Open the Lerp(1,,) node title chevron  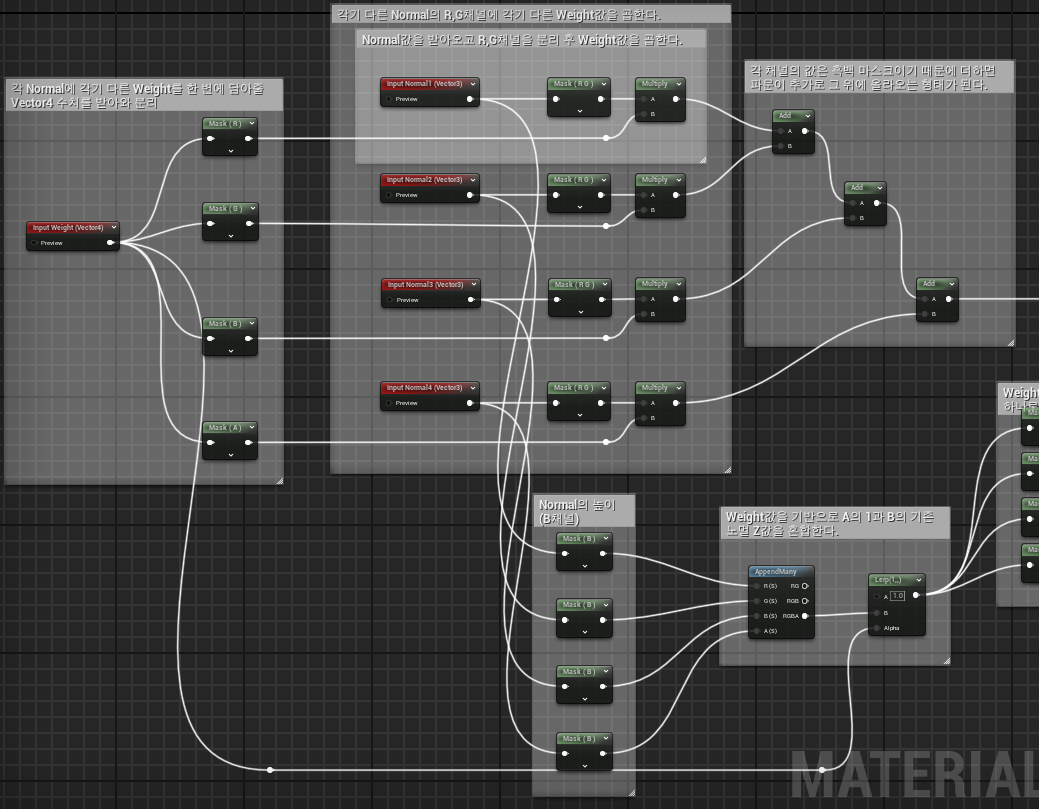click(918, 580)
